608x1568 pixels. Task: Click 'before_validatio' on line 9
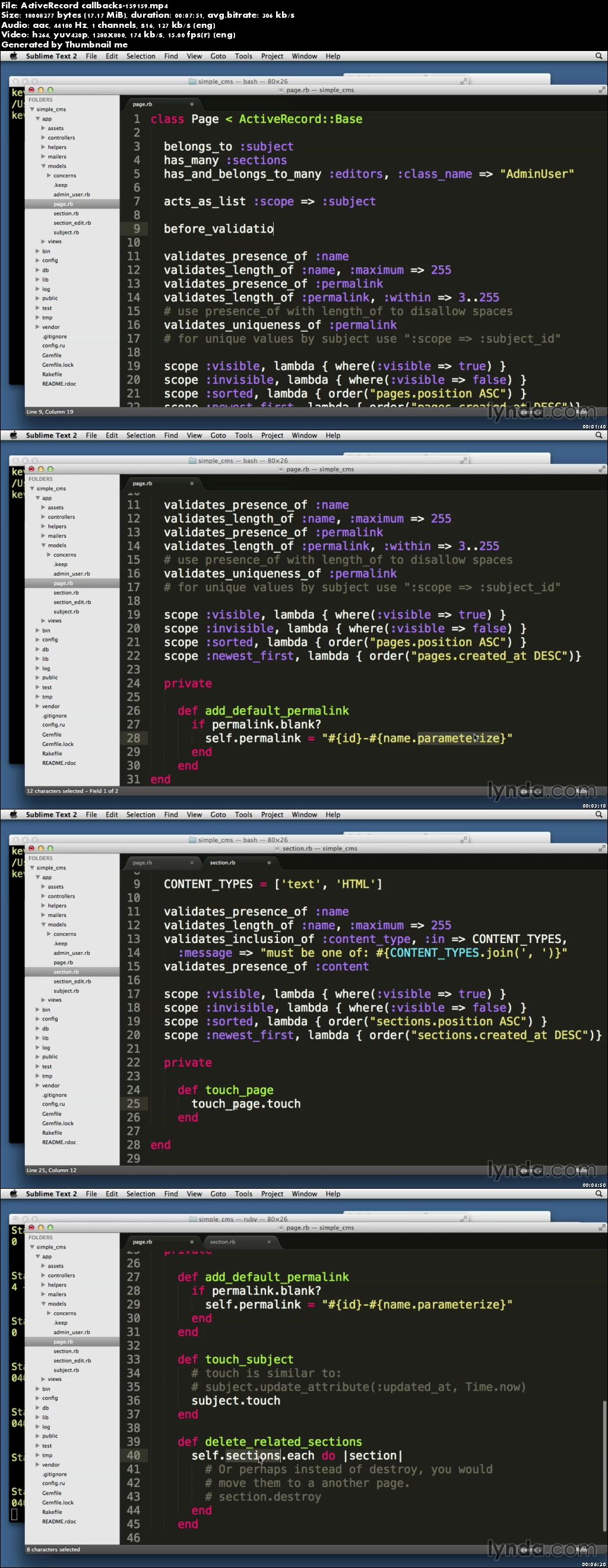coord(218,229)
